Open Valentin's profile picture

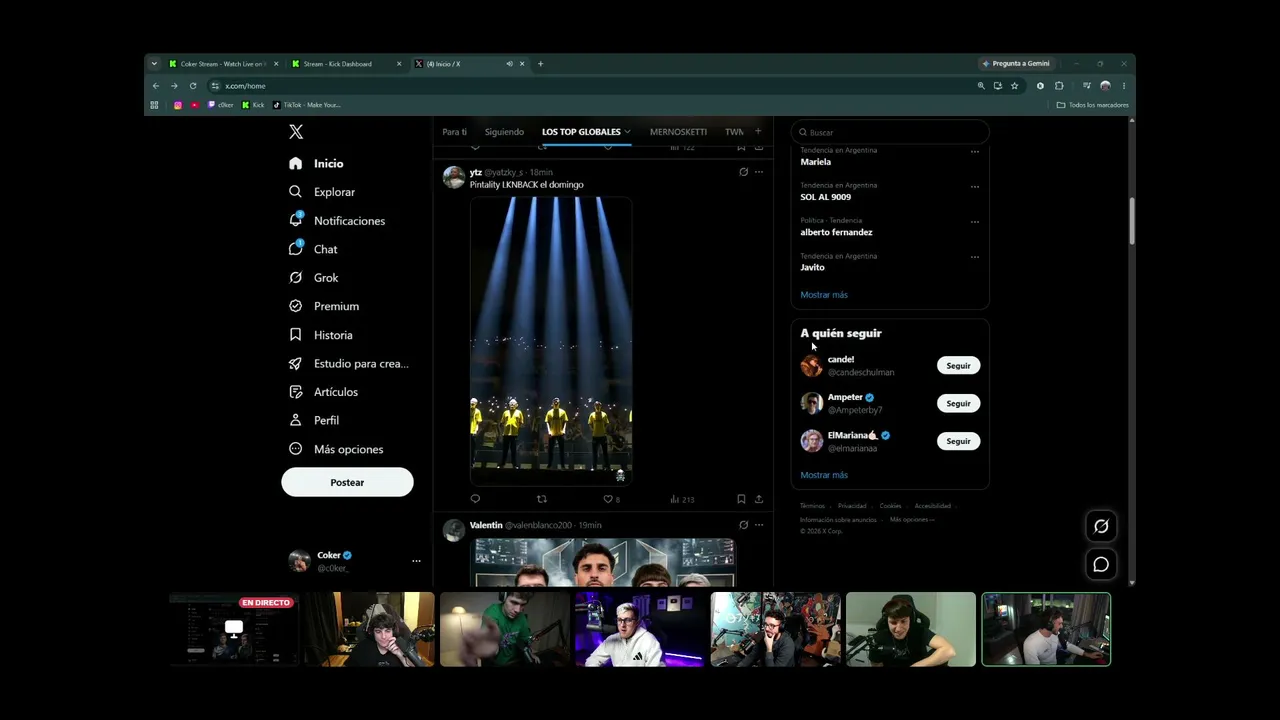pos(454,531)
